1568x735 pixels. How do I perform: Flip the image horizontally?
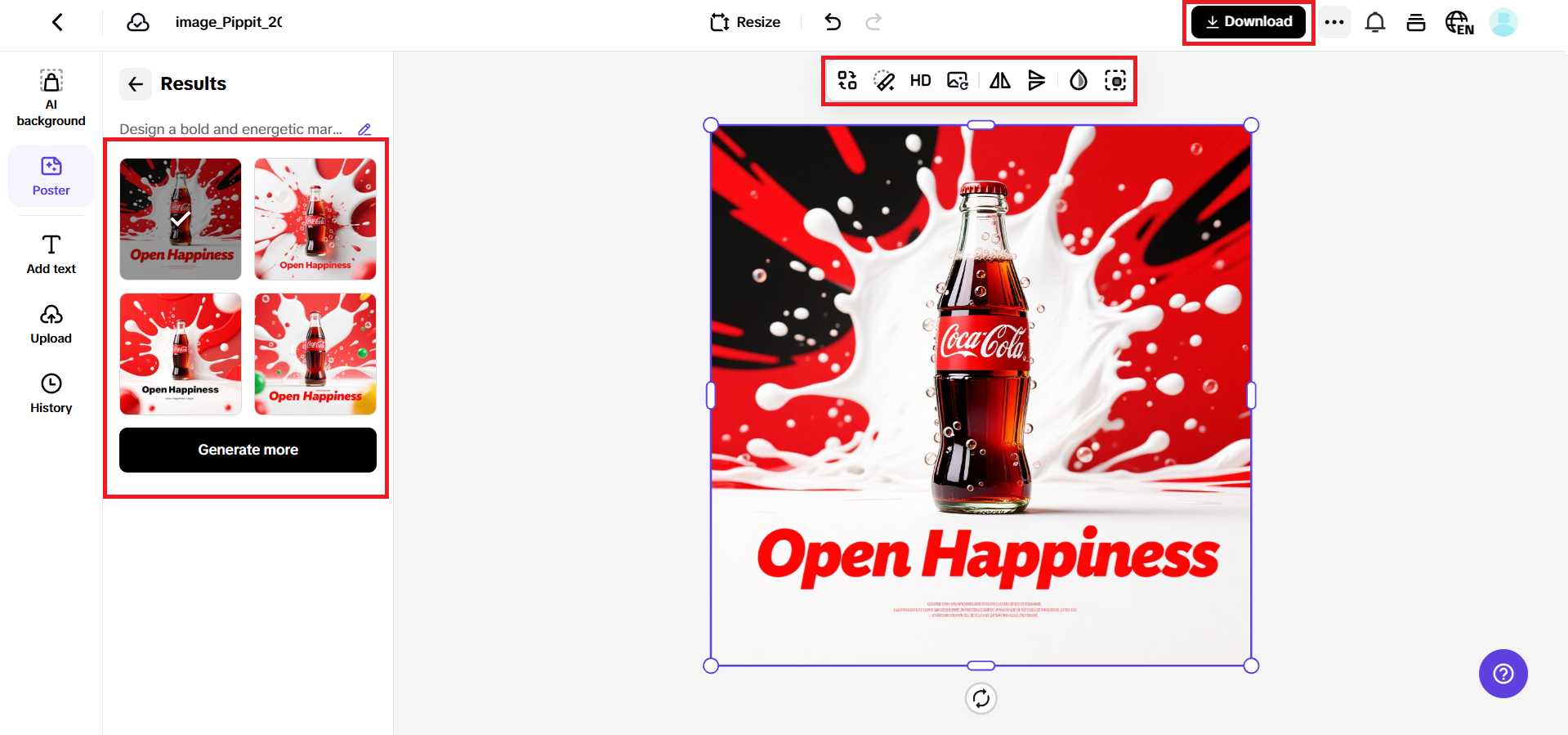[1000, 80]
